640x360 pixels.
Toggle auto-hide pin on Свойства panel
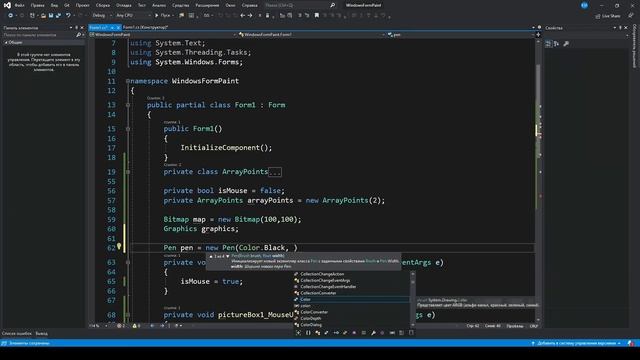(620, 28)
